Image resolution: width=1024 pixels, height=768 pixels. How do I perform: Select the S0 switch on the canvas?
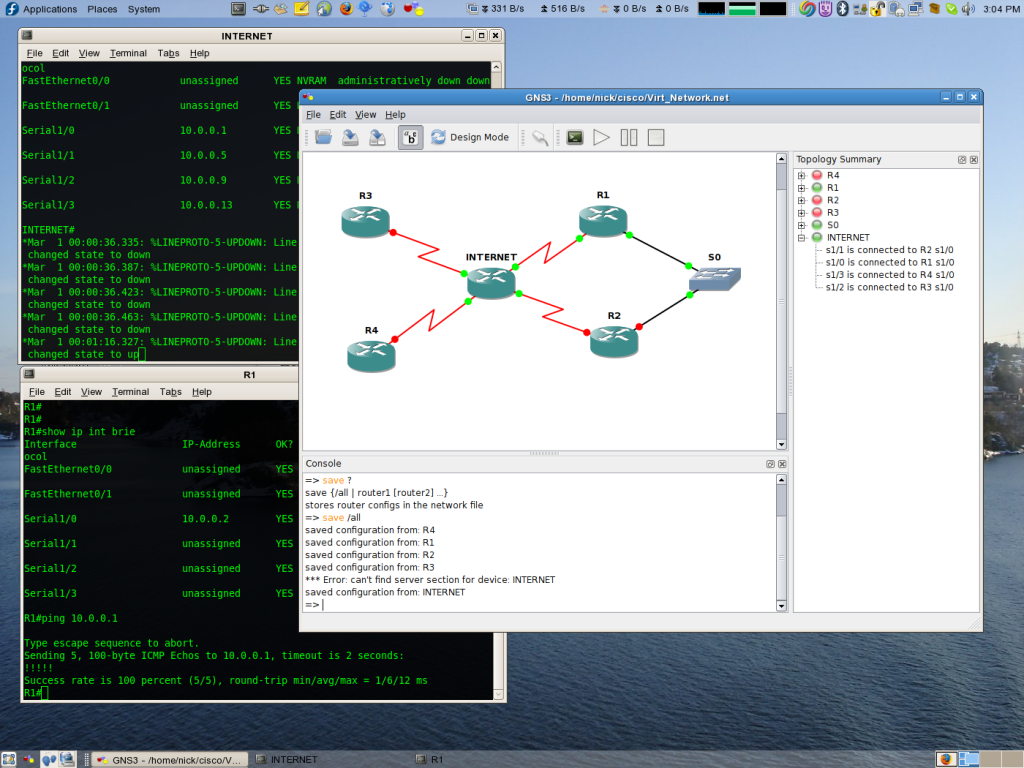coord(714,279)
